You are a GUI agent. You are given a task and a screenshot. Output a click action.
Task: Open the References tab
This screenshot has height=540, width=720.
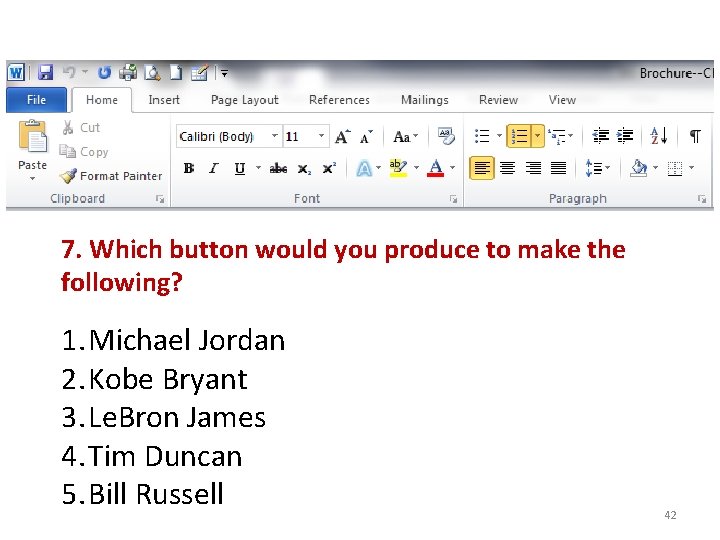coord(339,100)
